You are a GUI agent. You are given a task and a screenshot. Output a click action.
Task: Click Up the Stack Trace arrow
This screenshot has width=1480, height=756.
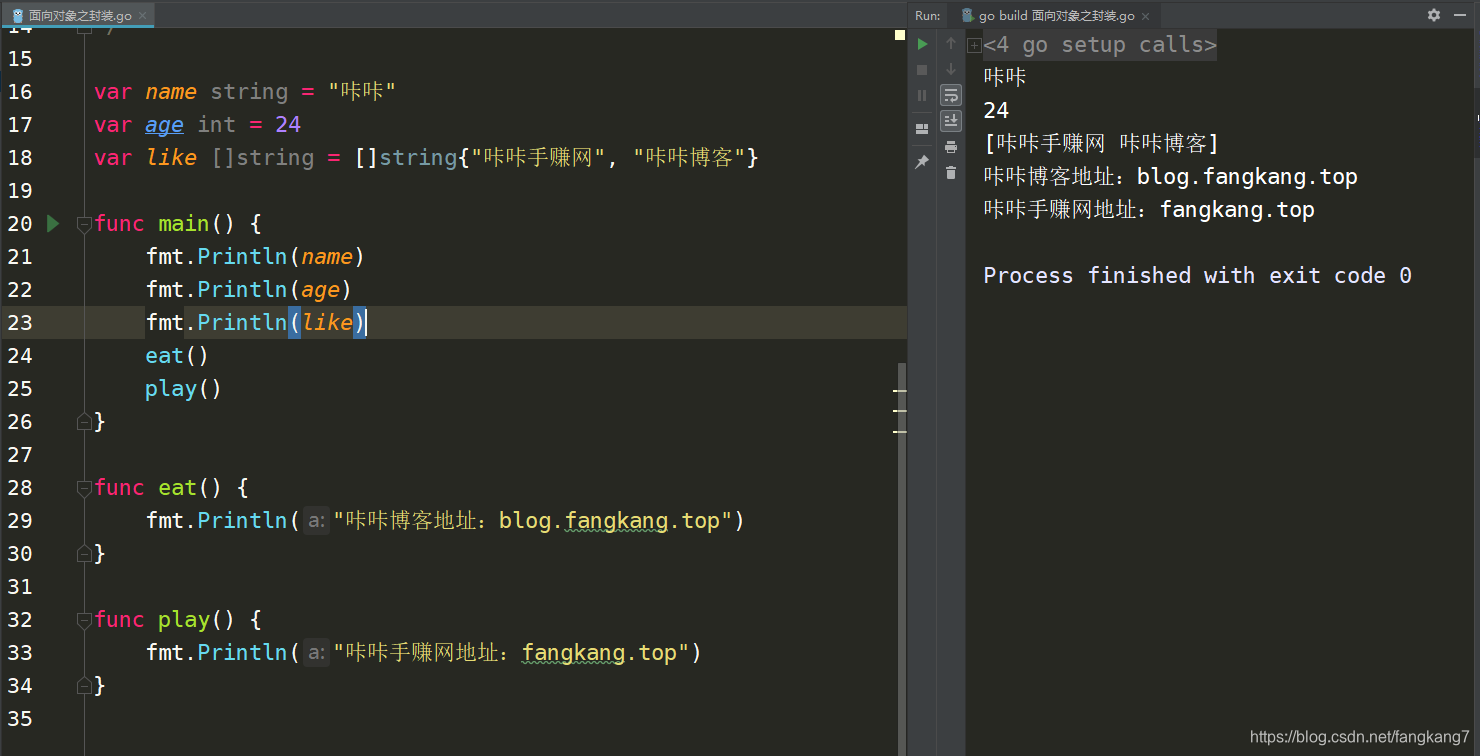[951, 44]
